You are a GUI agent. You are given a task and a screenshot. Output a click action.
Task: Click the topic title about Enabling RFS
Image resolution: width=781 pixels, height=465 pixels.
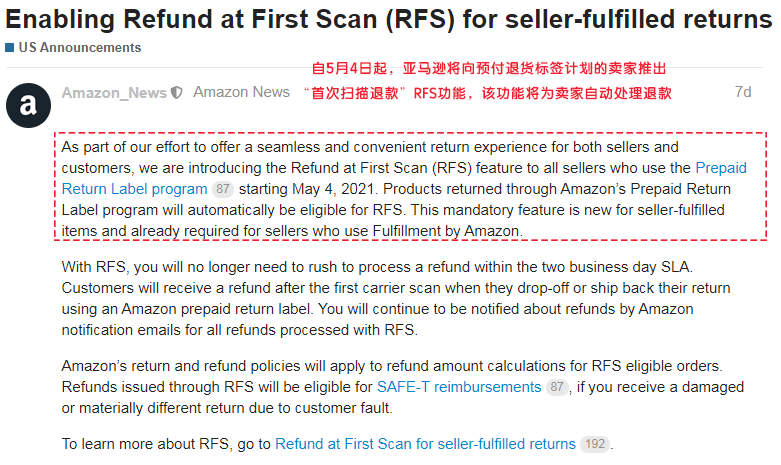point(389,19)
